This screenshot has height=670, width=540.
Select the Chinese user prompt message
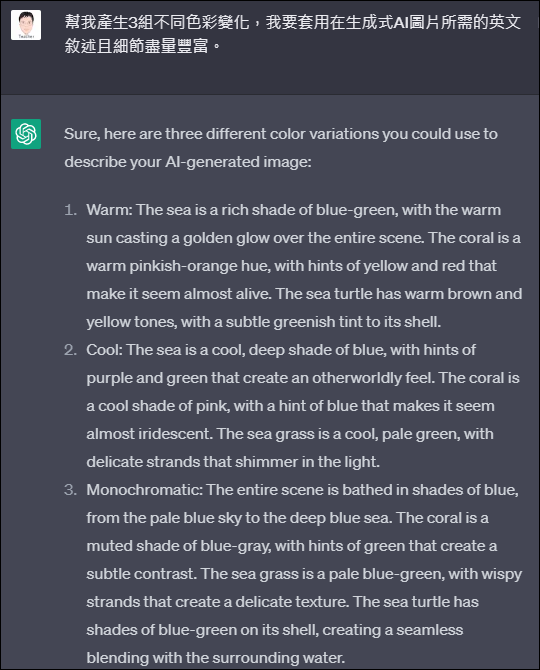tap(293, 34)
